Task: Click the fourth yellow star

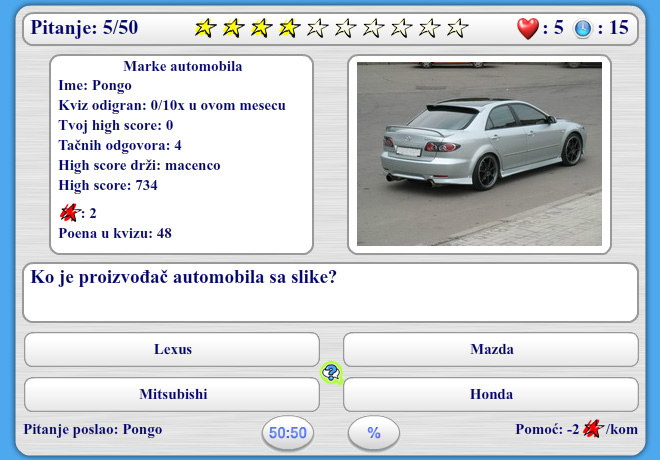Action: 289,28
